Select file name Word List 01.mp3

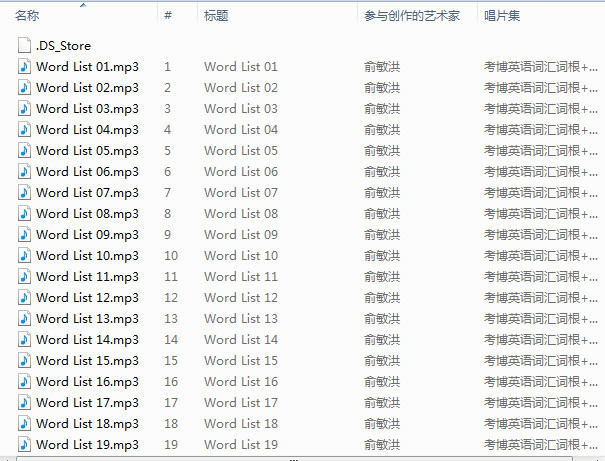click(87, 67)
